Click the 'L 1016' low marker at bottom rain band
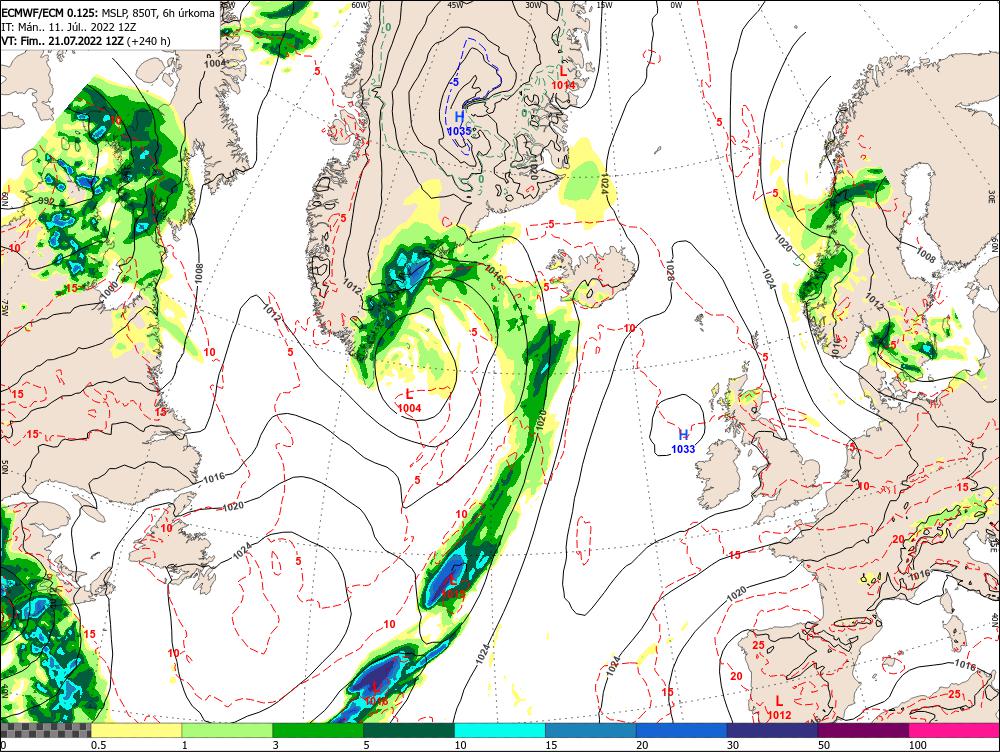 click(x=376, y=694)
